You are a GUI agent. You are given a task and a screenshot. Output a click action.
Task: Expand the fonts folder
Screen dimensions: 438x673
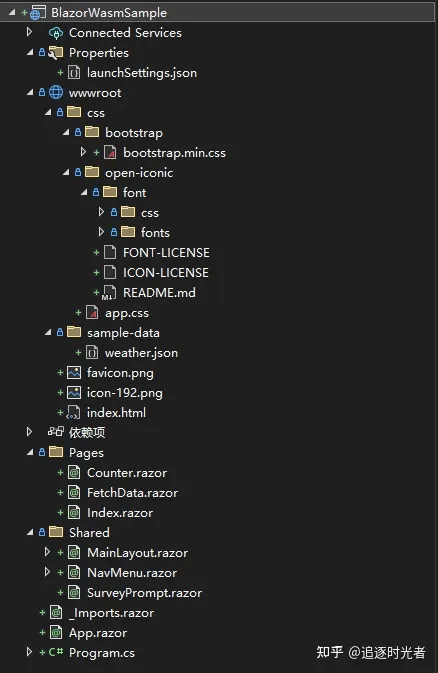click(101, 232)
